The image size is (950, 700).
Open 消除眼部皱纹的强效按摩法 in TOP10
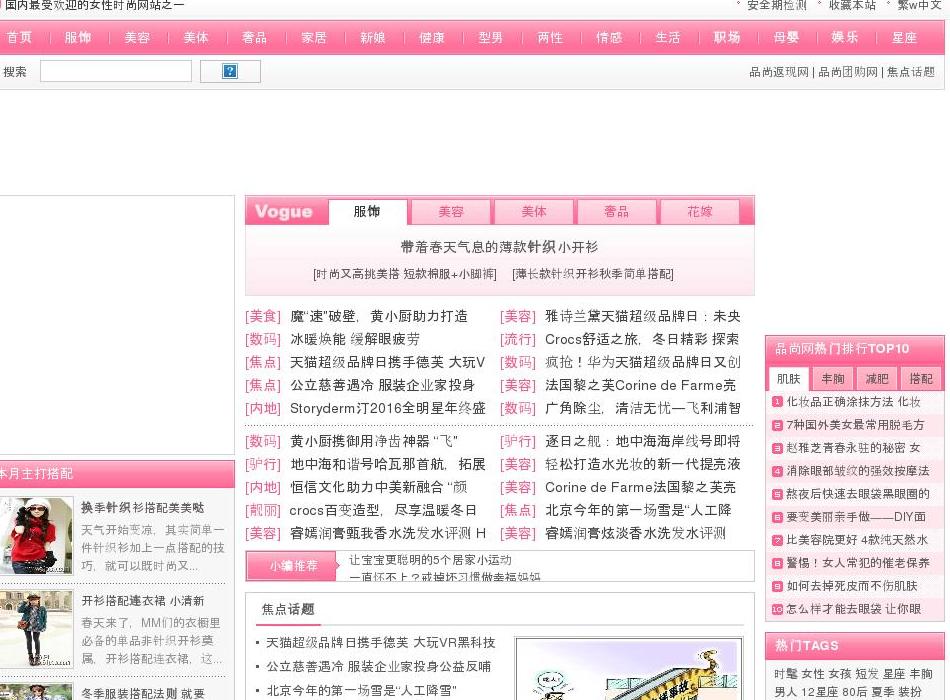pos(857,471)
